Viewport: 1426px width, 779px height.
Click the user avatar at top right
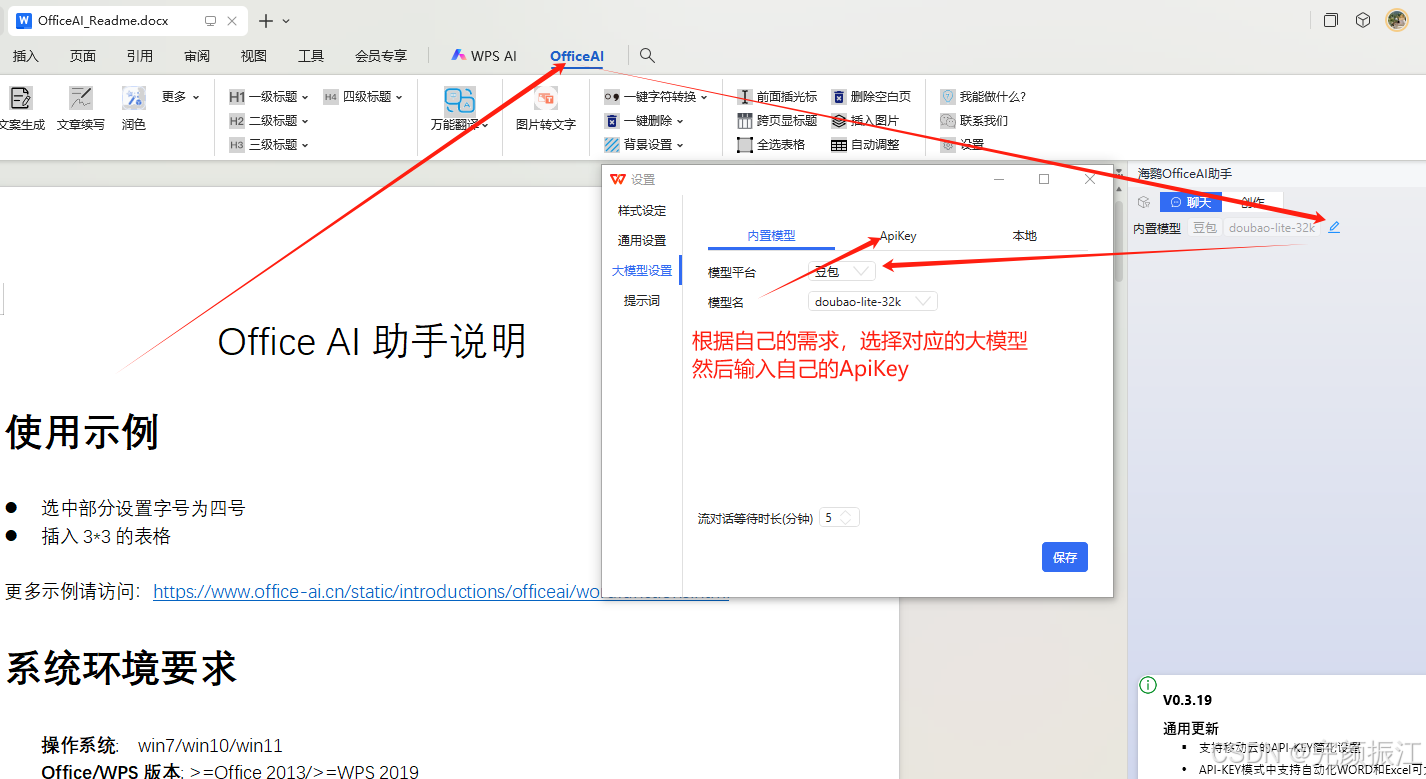click(1396, 20)
